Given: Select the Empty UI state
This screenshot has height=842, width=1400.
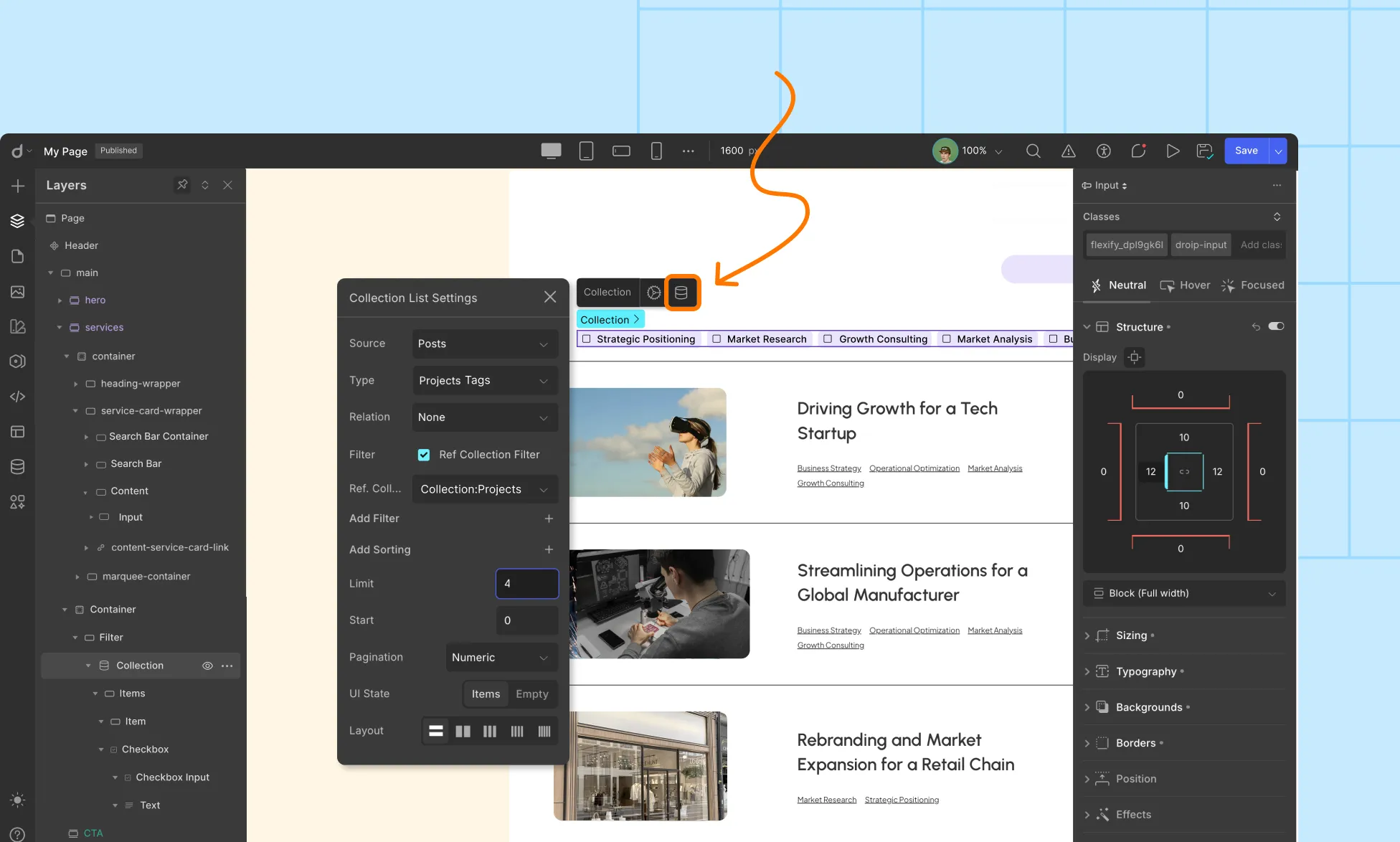Looking at the screenshot, I should coord(532,694).
